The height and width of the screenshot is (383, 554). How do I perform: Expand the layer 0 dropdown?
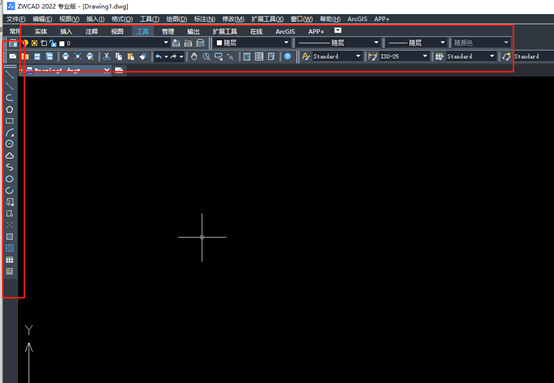coord(166,43)
